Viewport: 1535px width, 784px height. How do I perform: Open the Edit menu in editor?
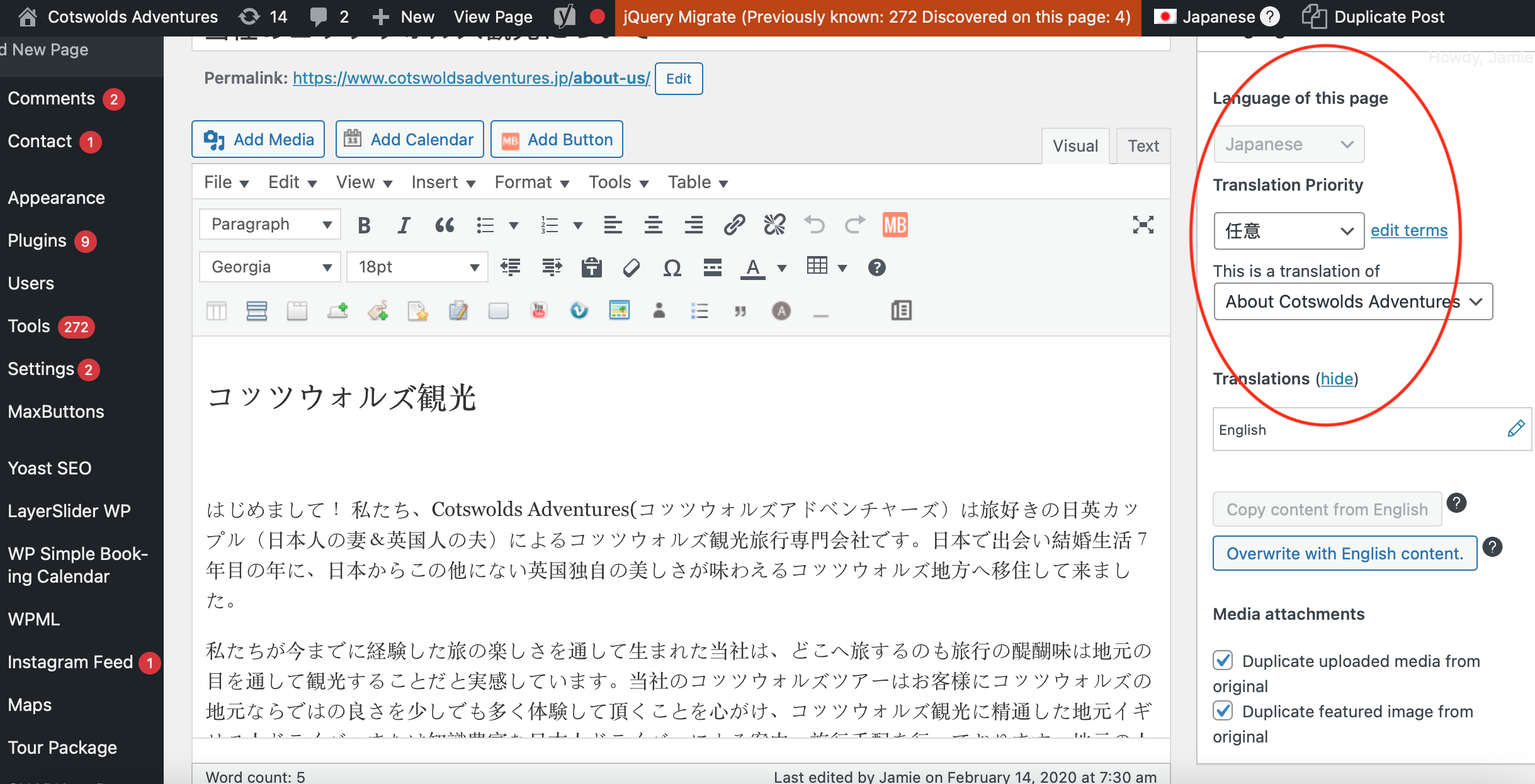click(x=292, y=182)
